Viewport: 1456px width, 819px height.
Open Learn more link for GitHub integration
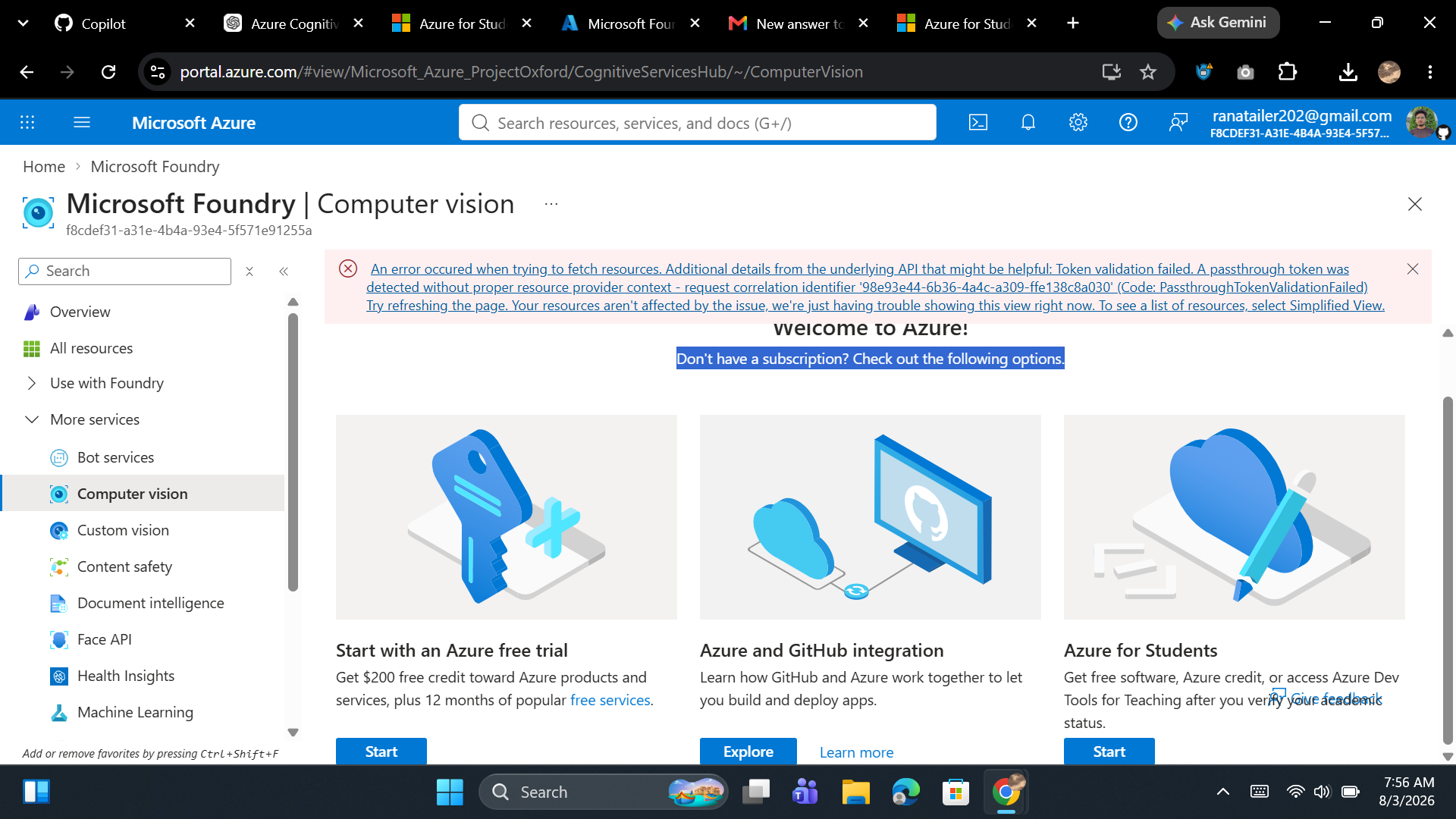[x=856, y=752]
